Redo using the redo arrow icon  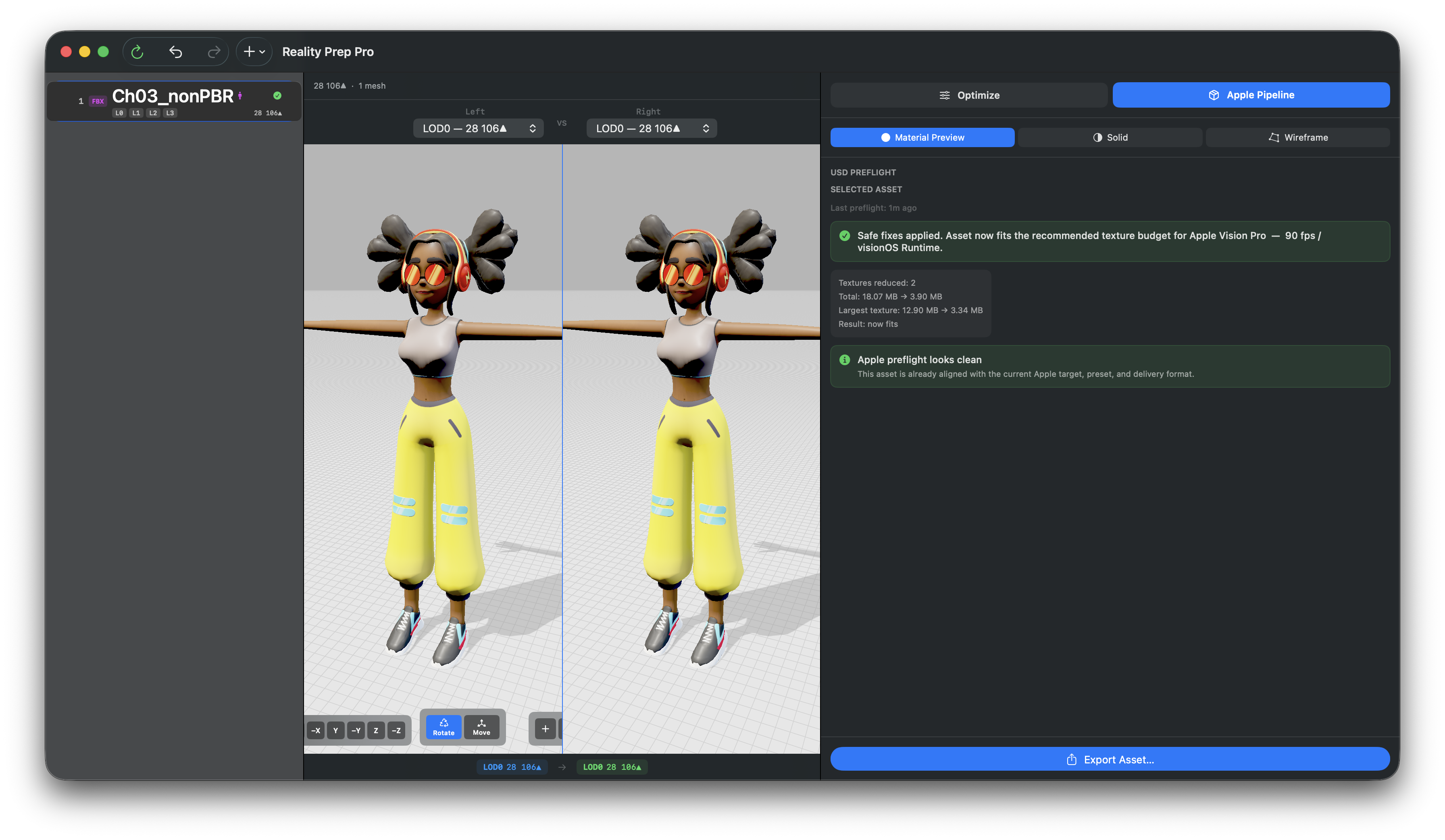(213, 52)
